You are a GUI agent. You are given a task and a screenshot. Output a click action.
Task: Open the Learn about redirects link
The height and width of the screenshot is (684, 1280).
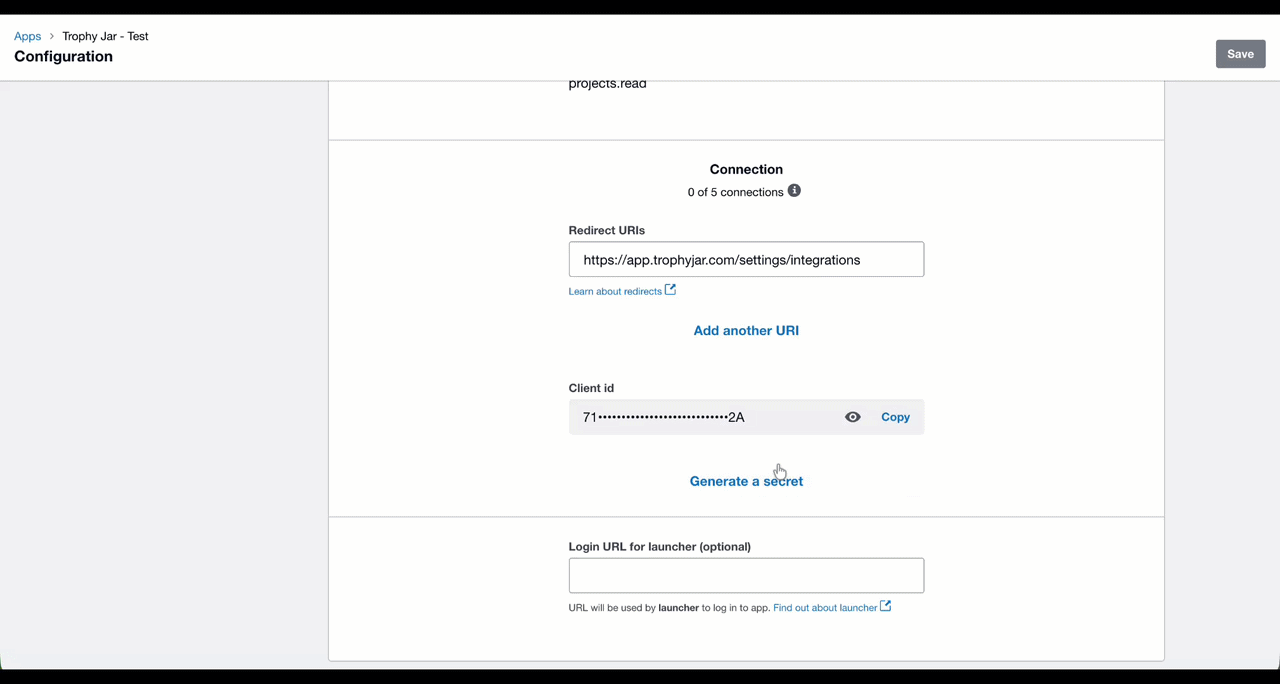tap(615, 291)
